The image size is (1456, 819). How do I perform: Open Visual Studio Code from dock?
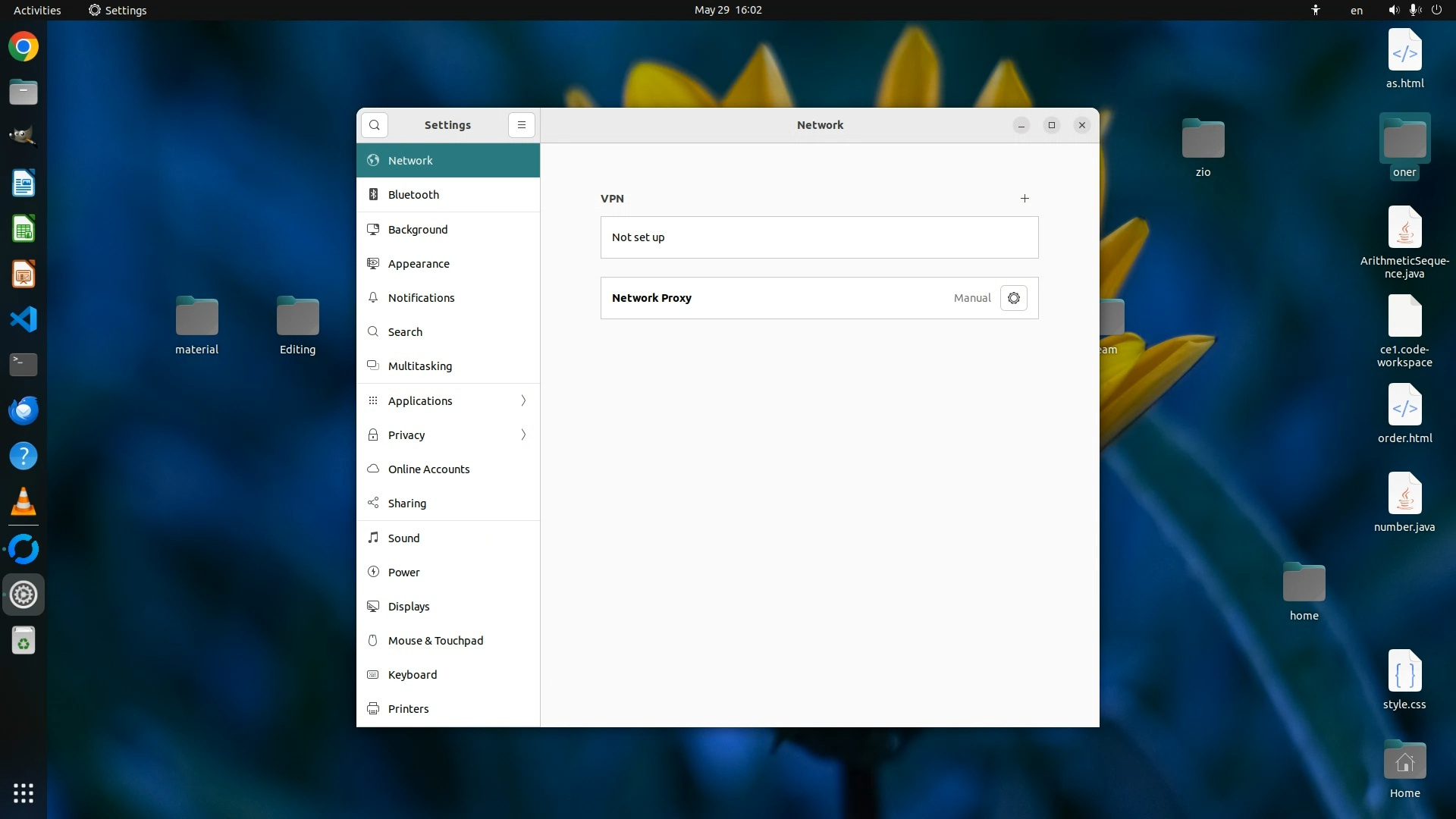(x=24, y=319)
